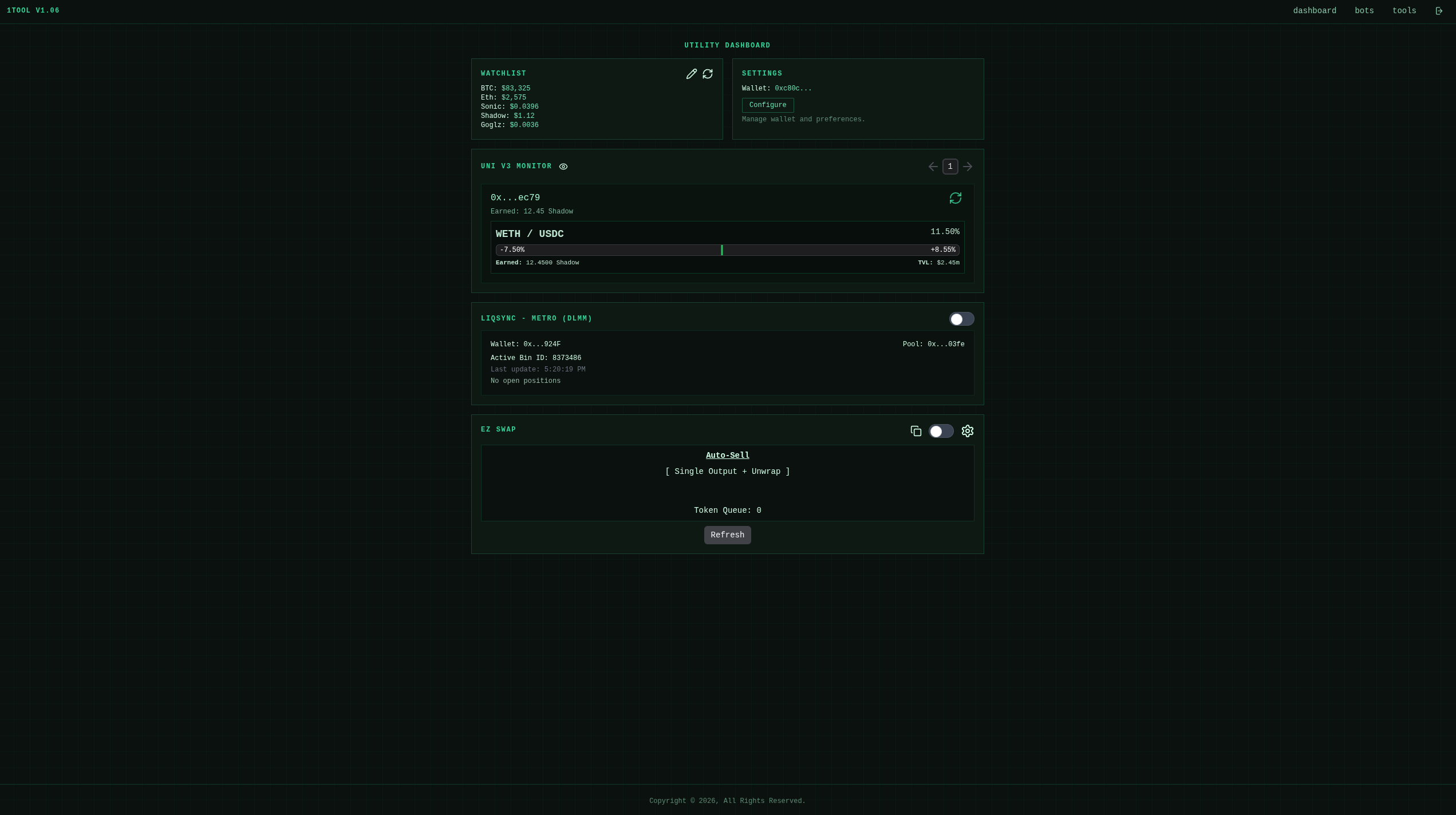This screenshot has height=815, width=1456.
Task: Open the dashboard nav item
Action: tap(1315, 11)
